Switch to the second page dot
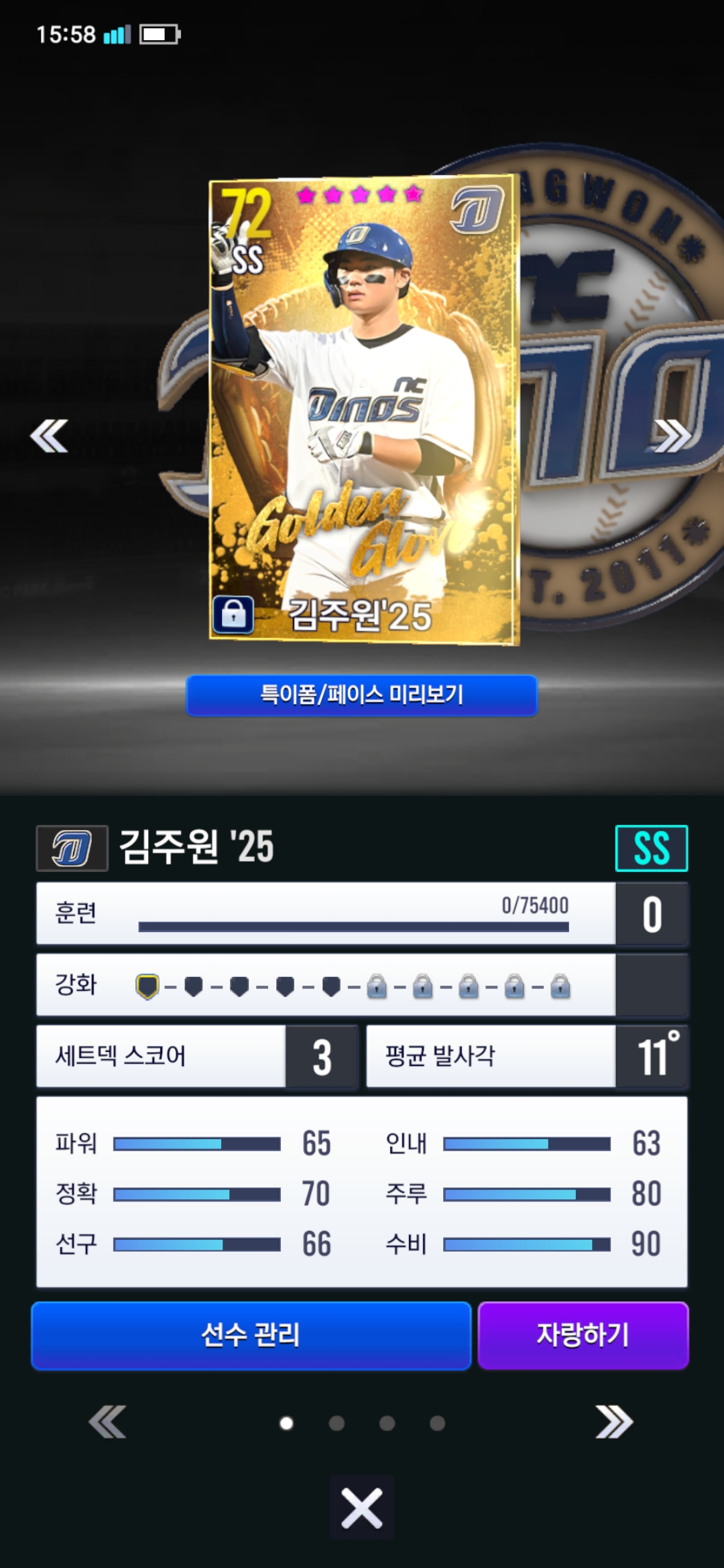 [x=337, y=1423]
